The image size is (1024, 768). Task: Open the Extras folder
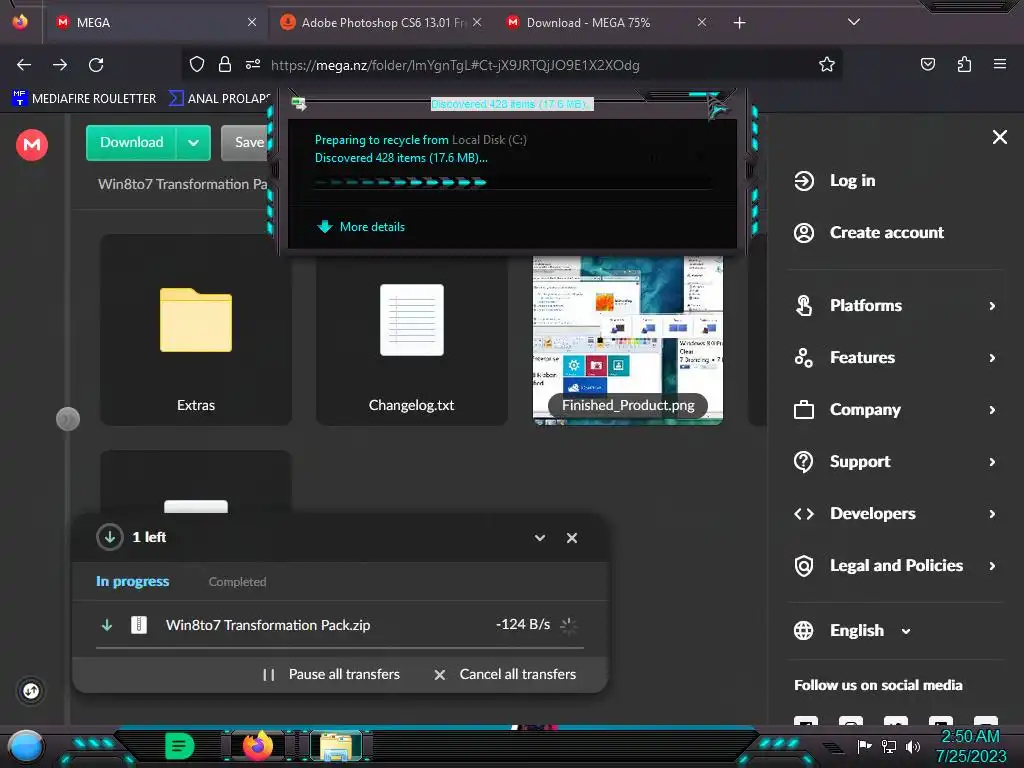pos(196,330)
